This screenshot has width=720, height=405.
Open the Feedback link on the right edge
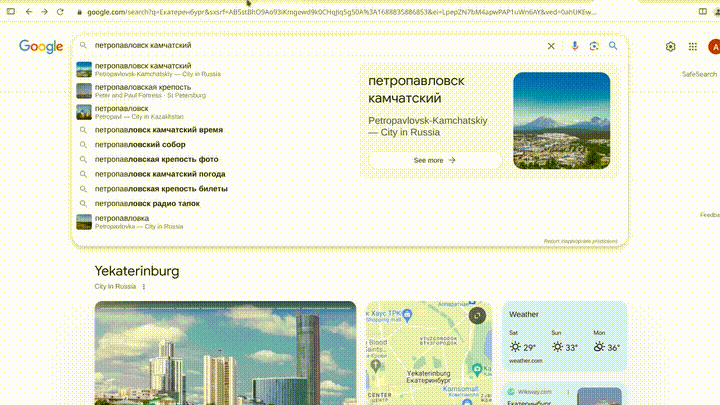(x=710, y=215)
